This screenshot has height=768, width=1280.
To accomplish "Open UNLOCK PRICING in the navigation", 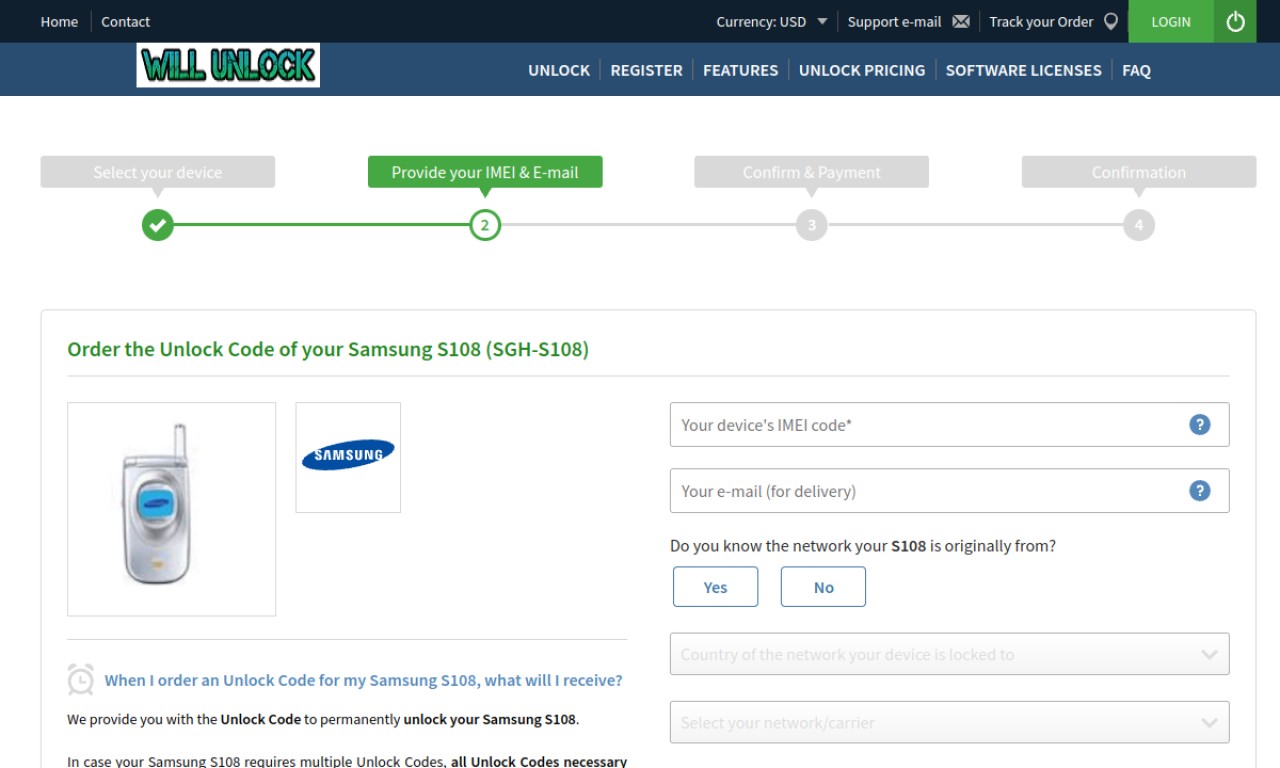I will click(862, 70).
